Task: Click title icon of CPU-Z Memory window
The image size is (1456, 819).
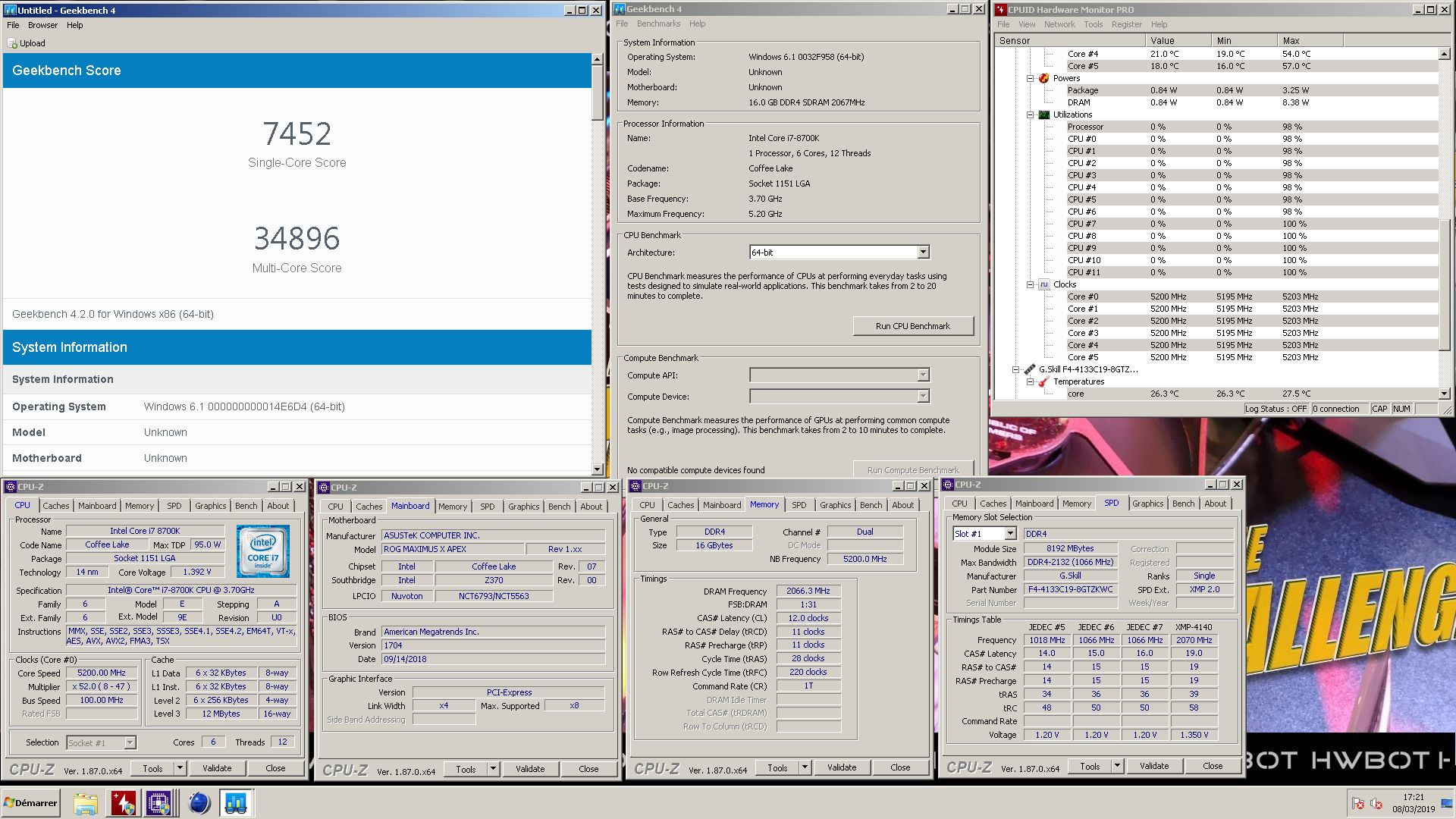Action: [x=635, y=486]
